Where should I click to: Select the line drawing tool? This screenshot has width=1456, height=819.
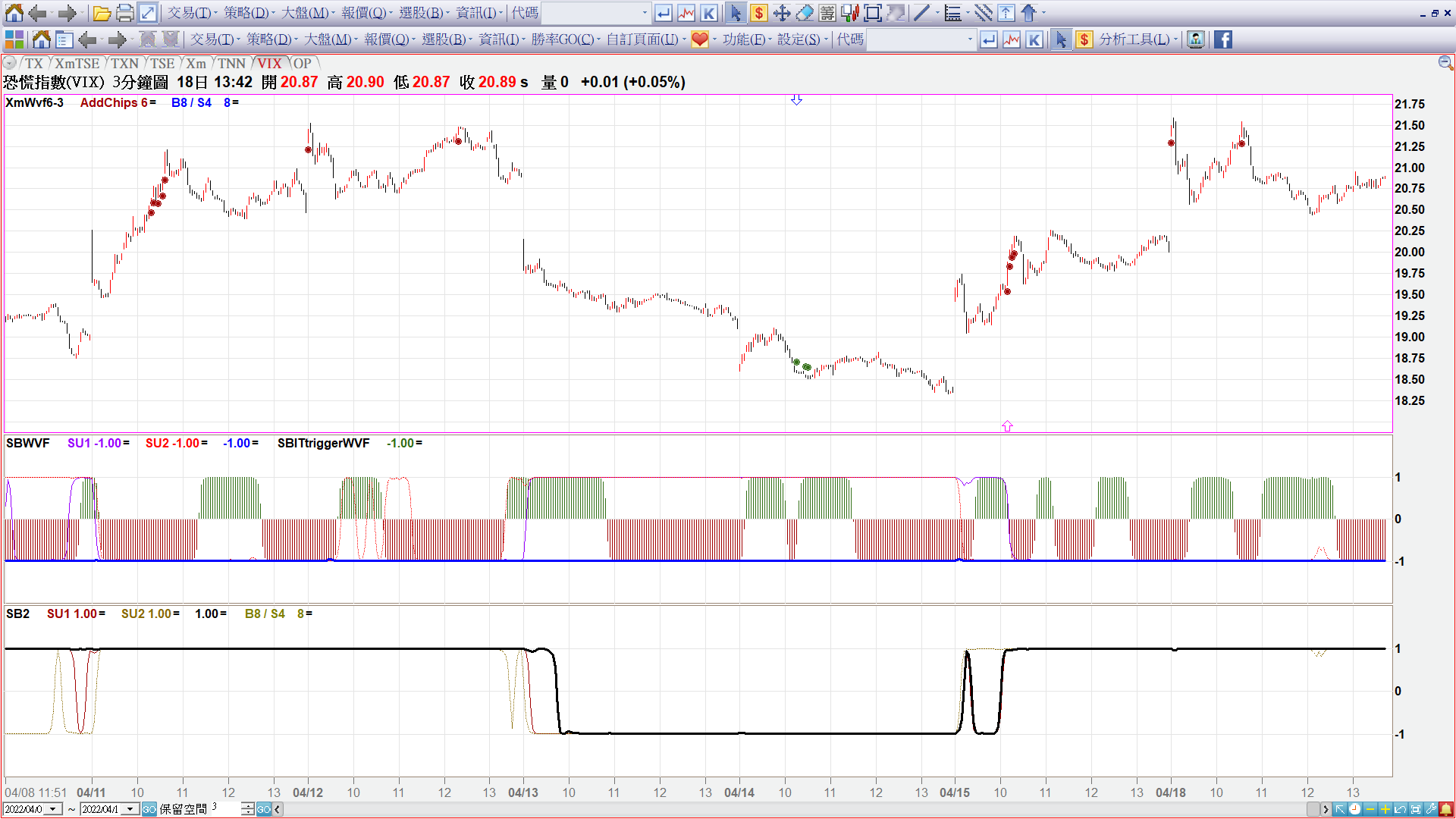[921, 13]
